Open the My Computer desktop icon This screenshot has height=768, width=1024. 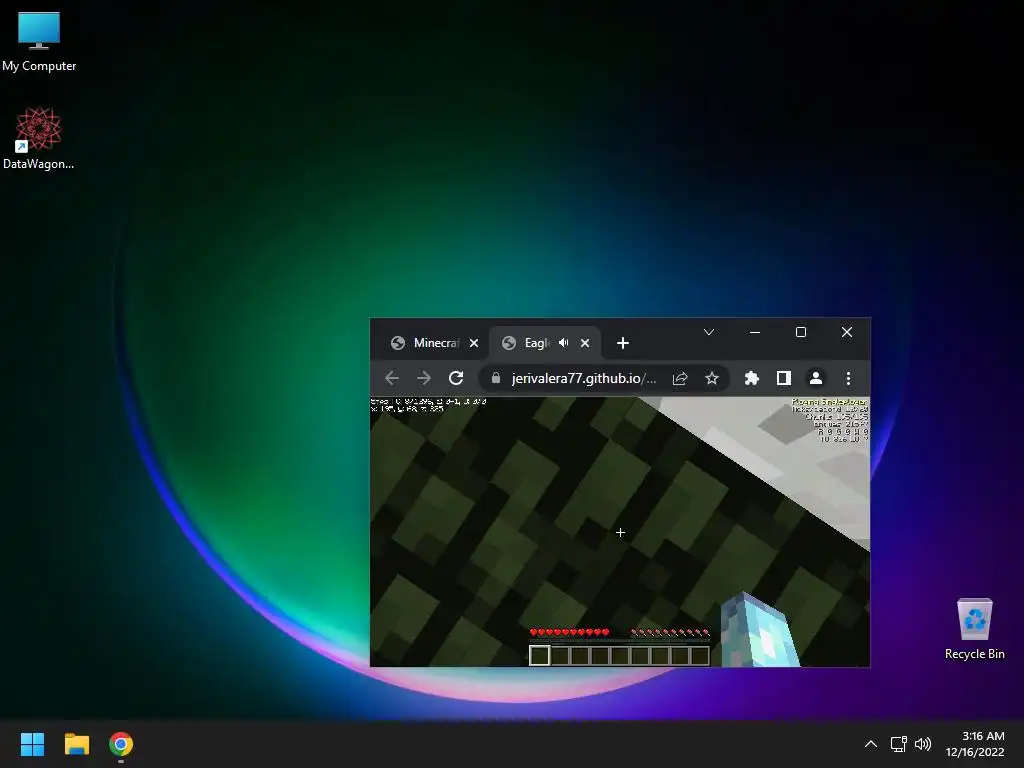click(39, 42)
